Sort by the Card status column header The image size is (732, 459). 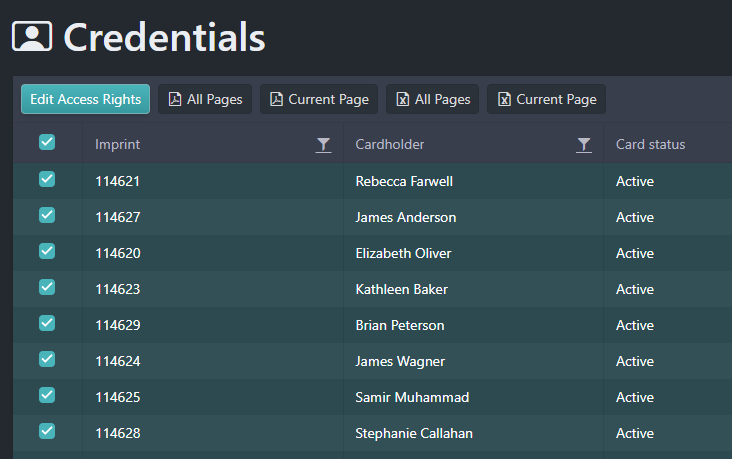click(650, 144)
